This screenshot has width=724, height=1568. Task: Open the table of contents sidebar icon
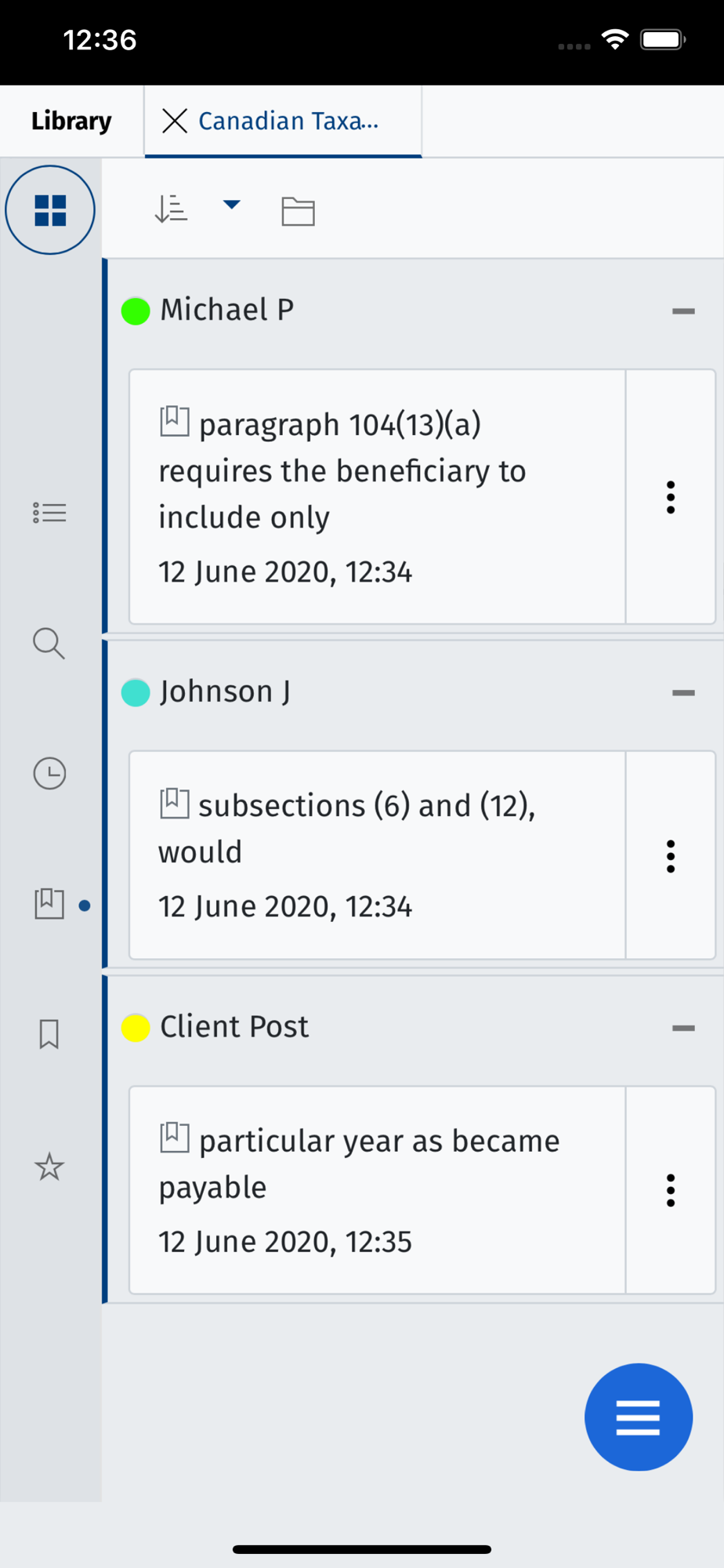pos(49,513)
